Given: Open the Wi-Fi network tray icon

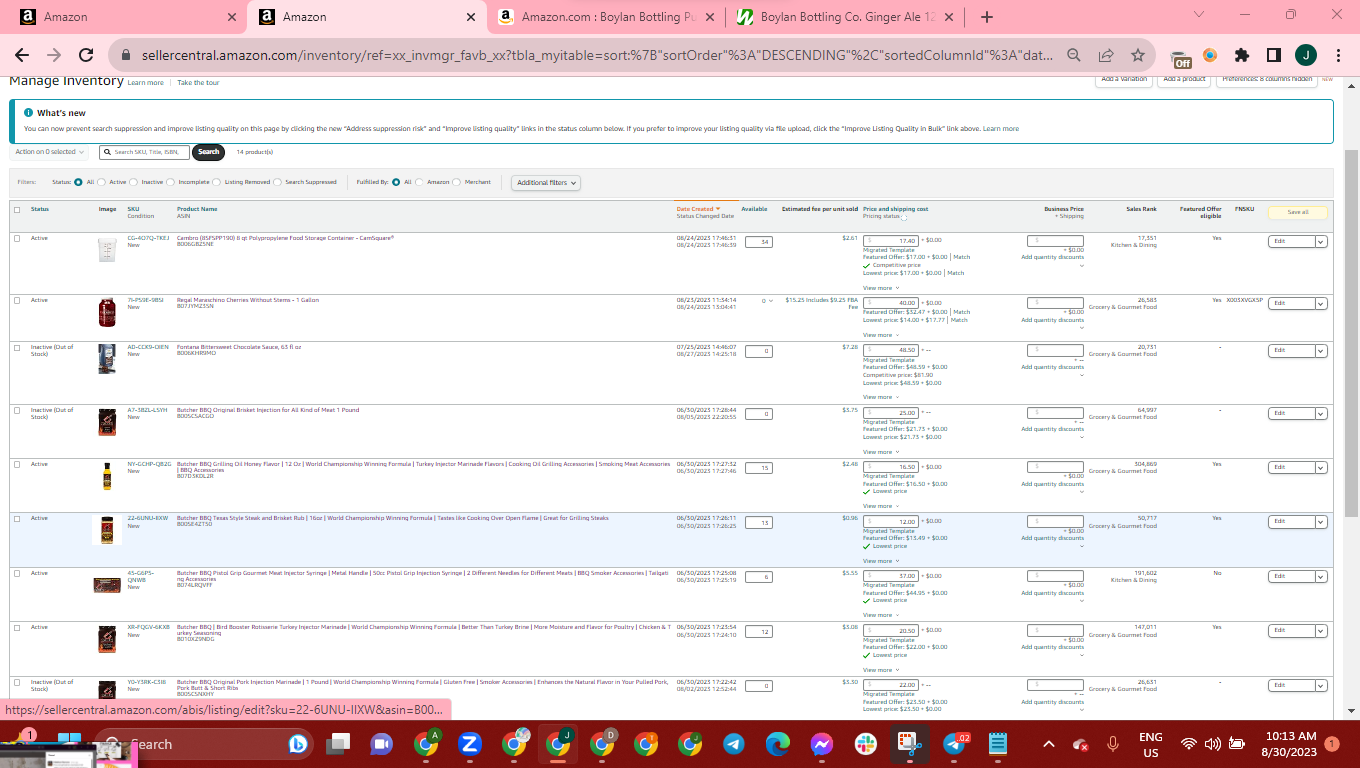Looking at the screenshot, I should (1188, 744).
